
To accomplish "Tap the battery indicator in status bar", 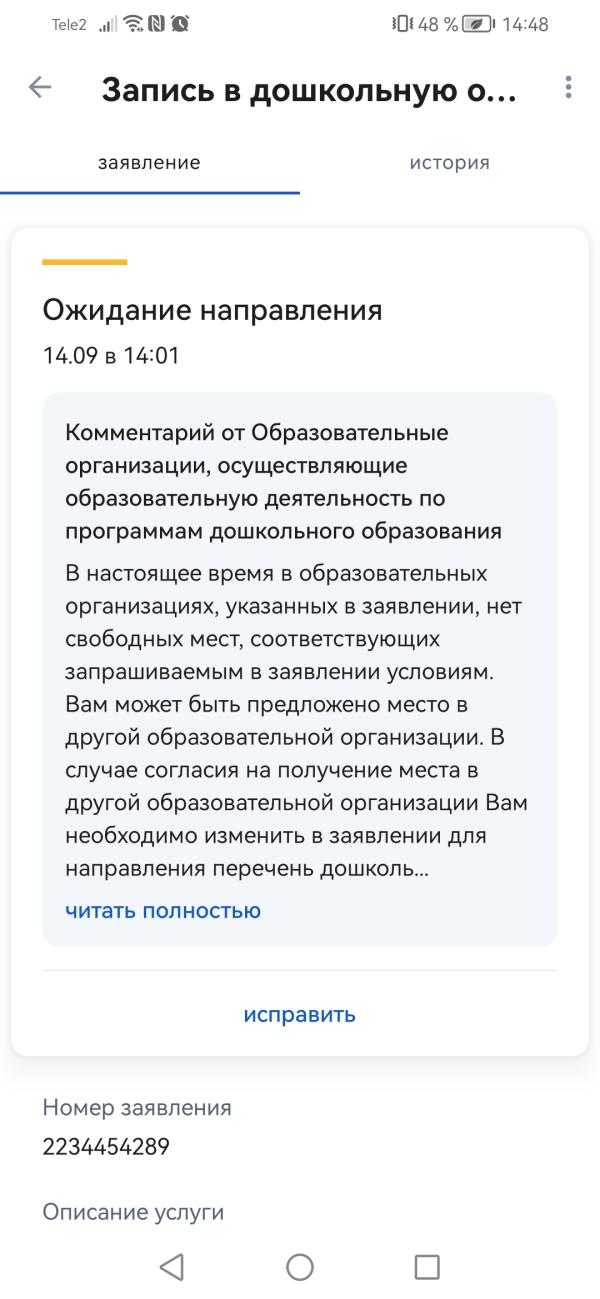I will pyautogui.click(x=478, y=24).
